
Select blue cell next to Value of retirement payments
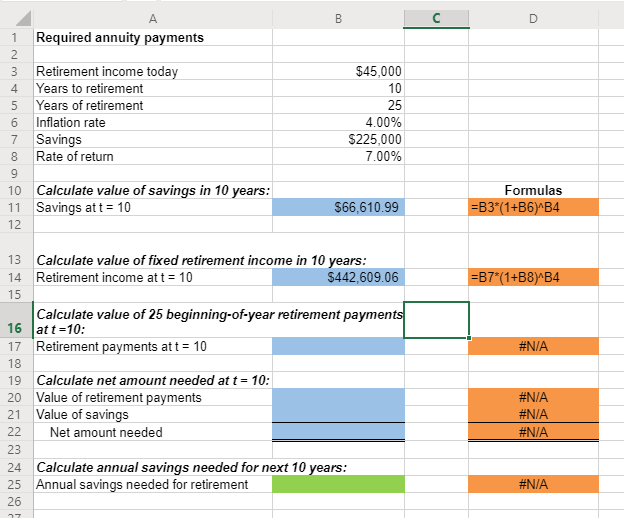click(338, 397)
